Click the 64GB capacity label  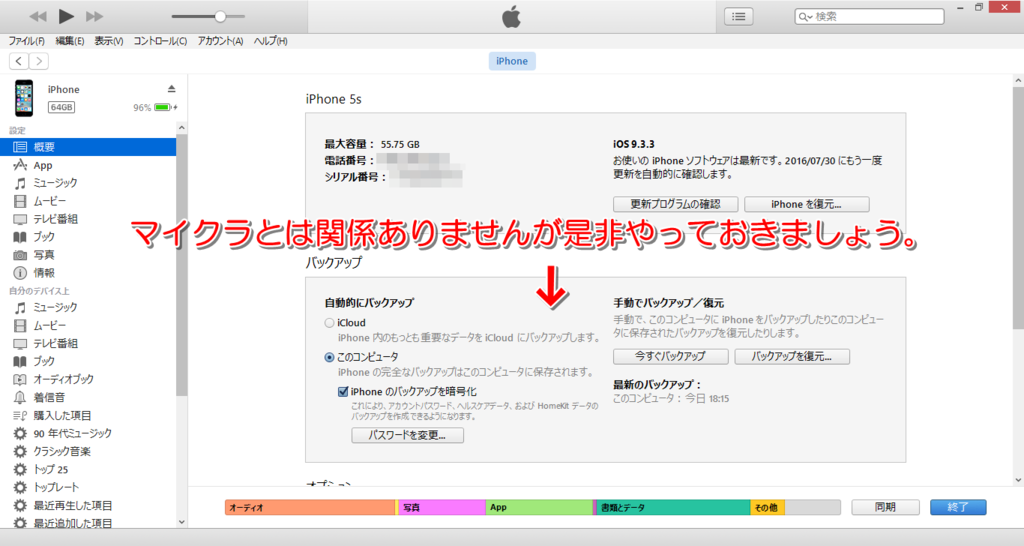(x=61, y=107)
